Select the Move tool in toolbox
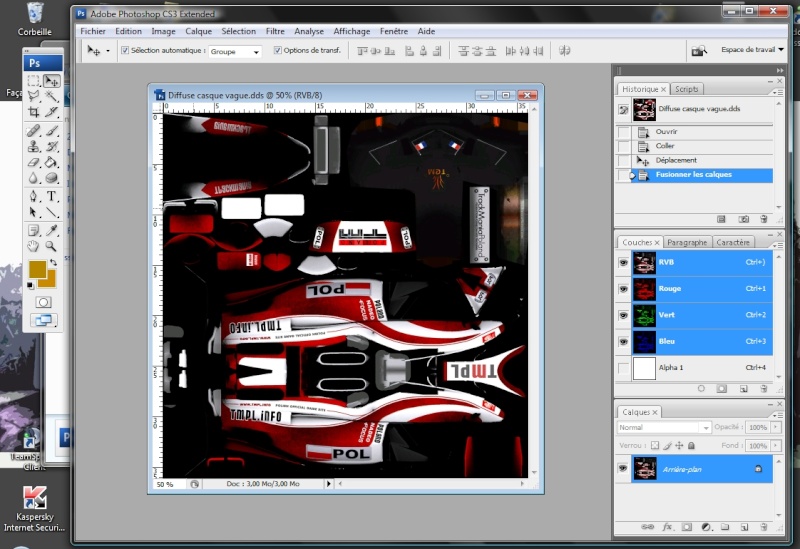800x549 pixels. point(52,81)
